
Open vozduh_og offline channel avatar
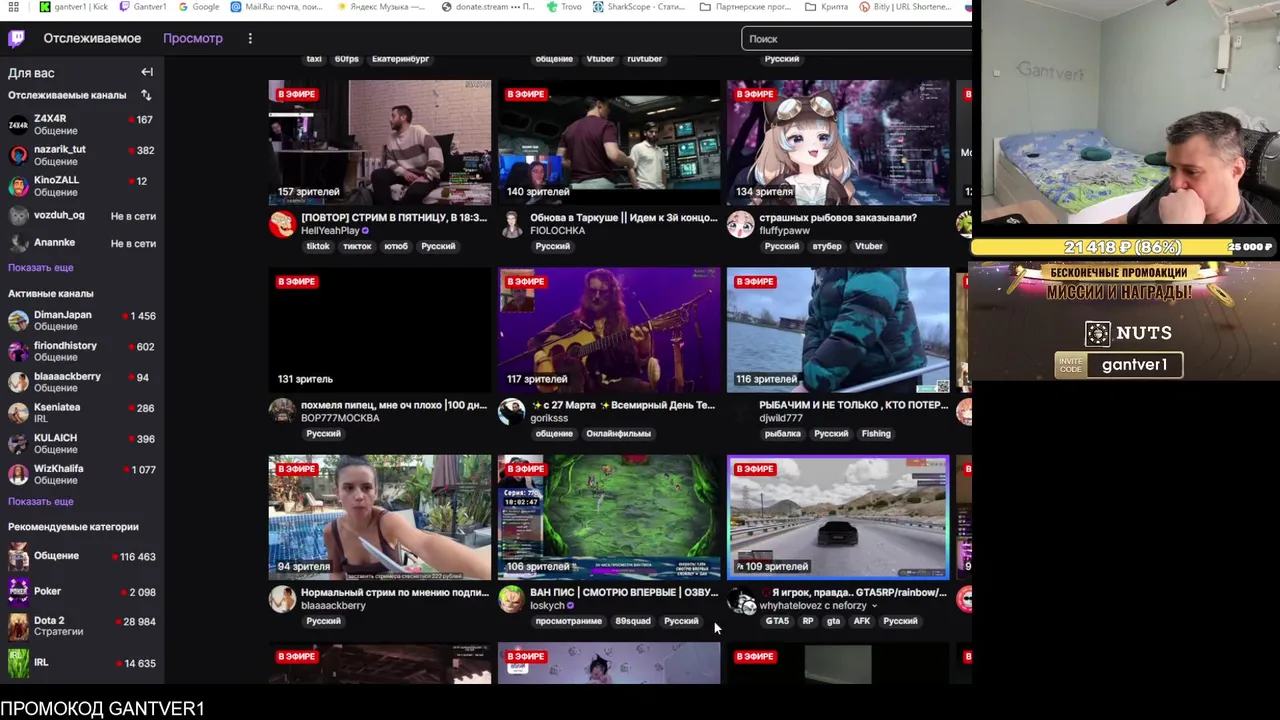coord(18,216)
